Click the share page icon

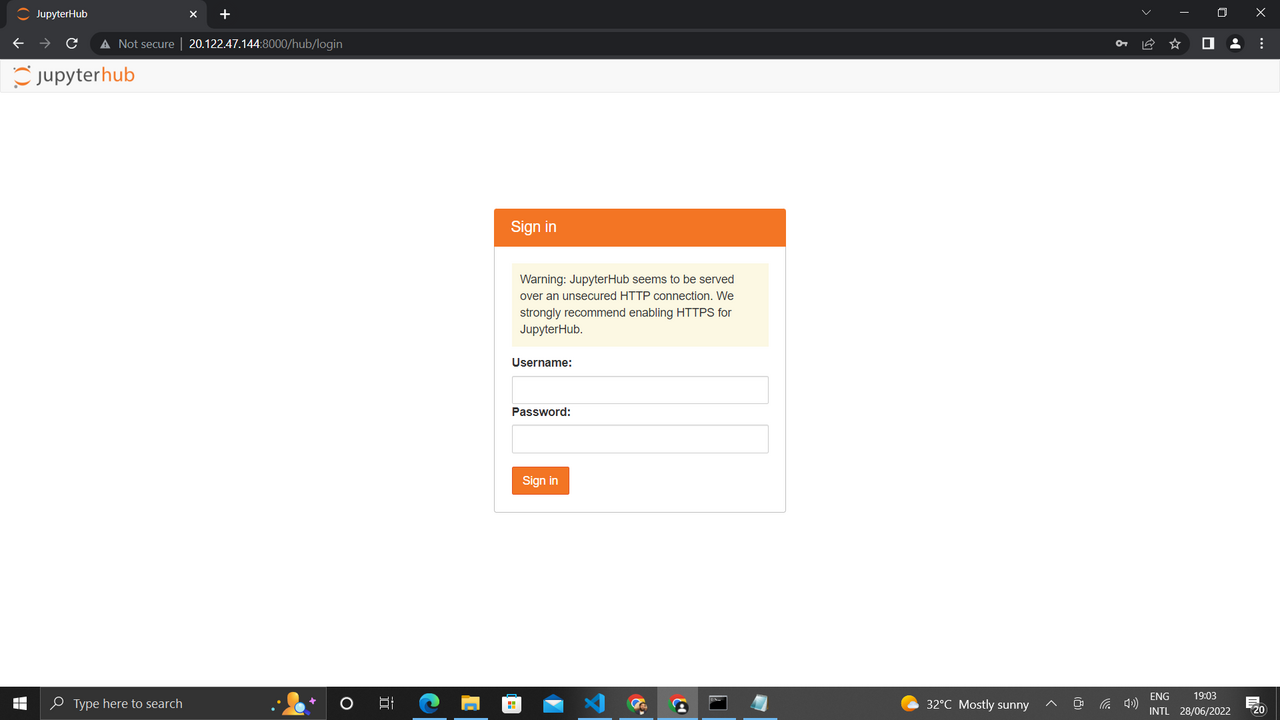pyautogui.click(x=1148, y=44)
